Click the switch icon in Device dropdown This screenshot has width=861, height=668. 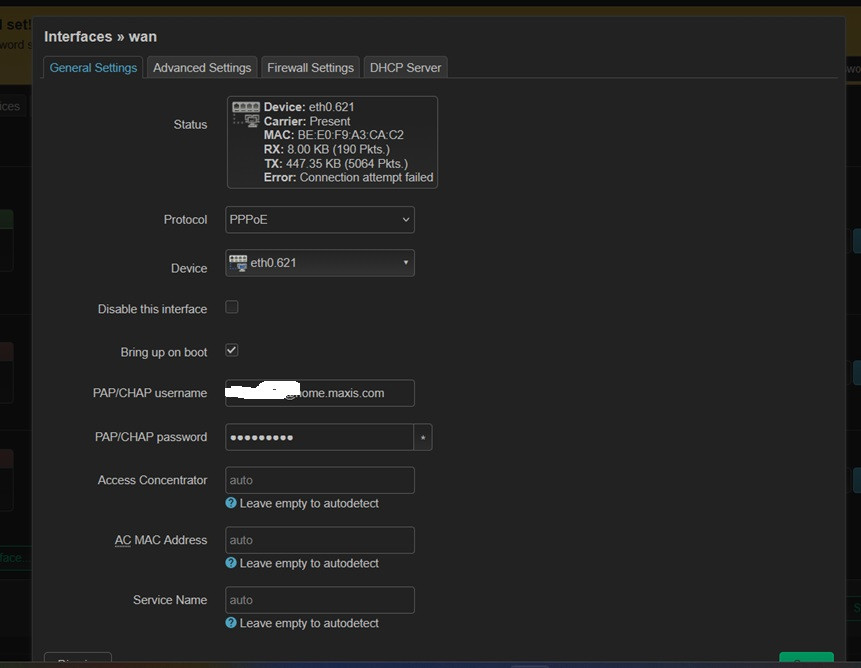pyautogui.click(x=238, y=263)
